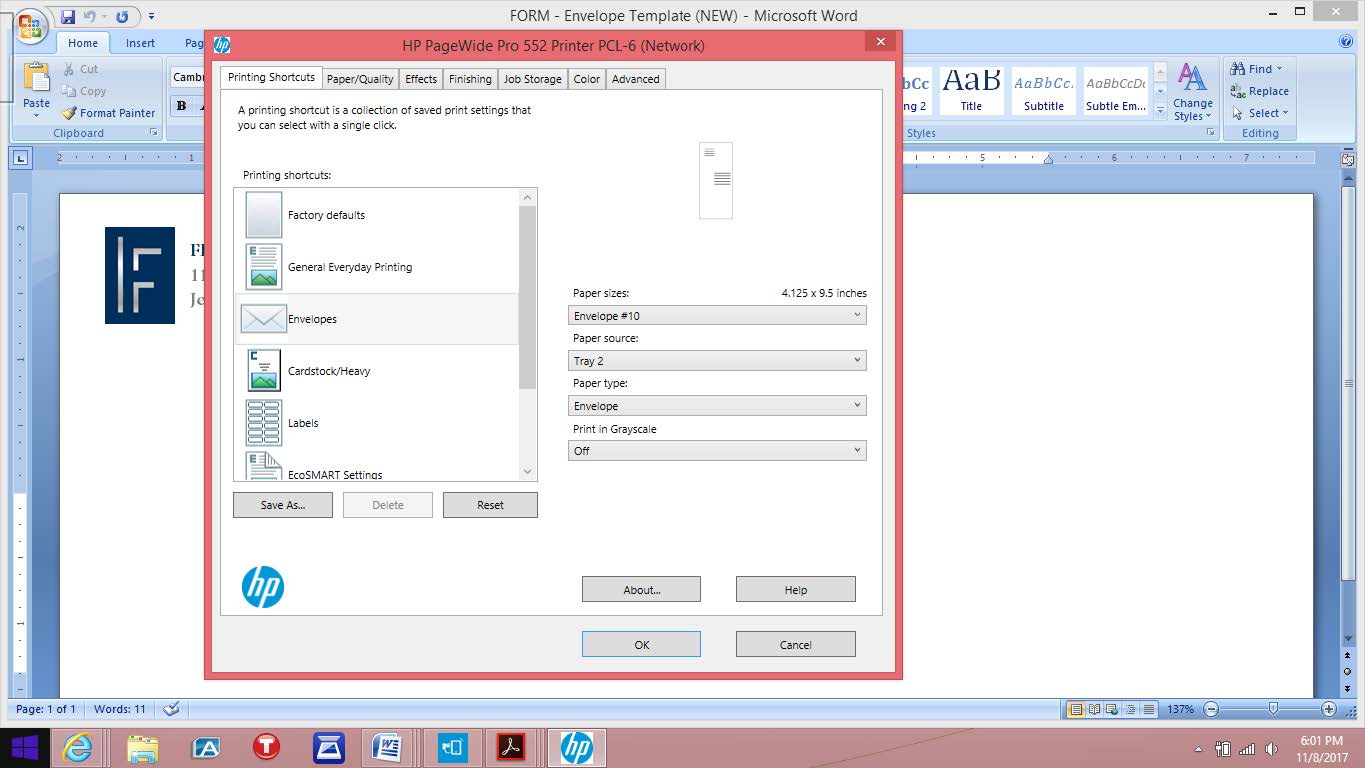Click the Paste clipboard icon in Word

pyautogui.click(x=36, y=78)
